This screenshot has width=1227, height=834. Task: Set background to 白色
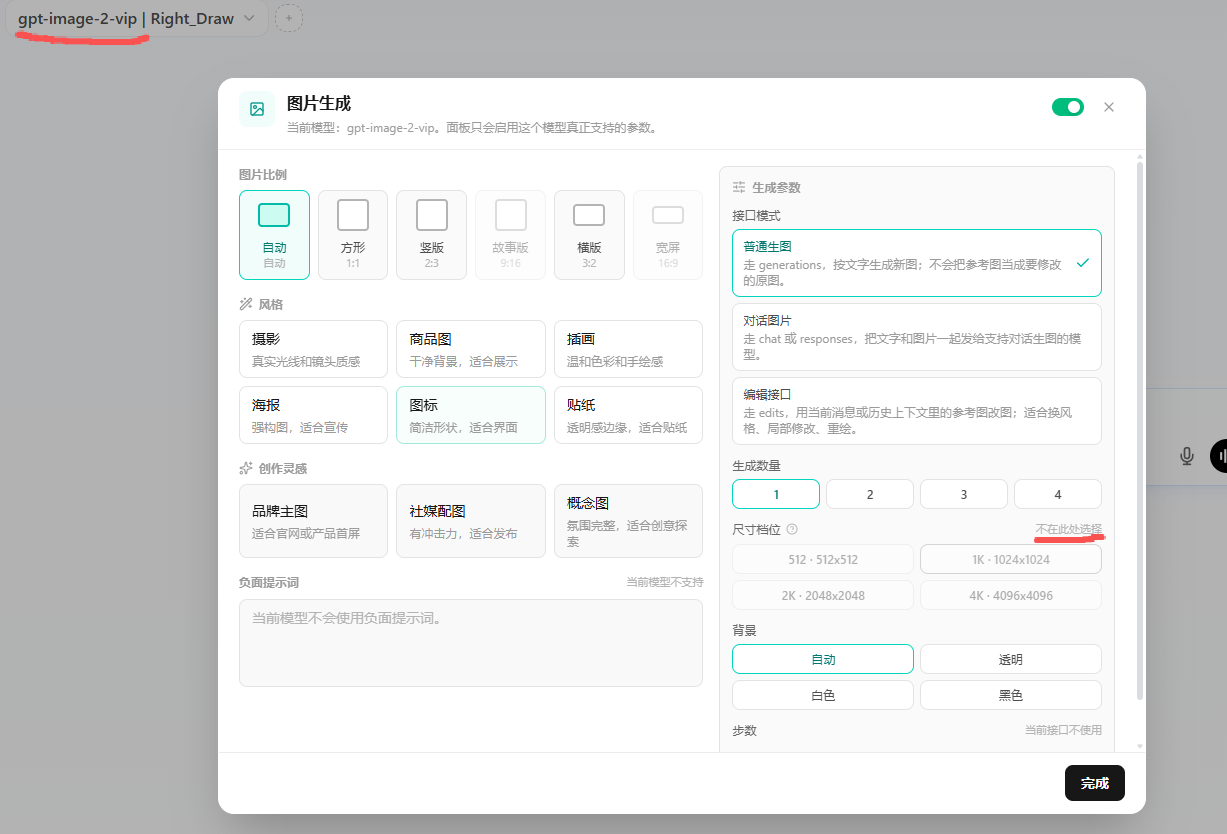coord(823,695)
